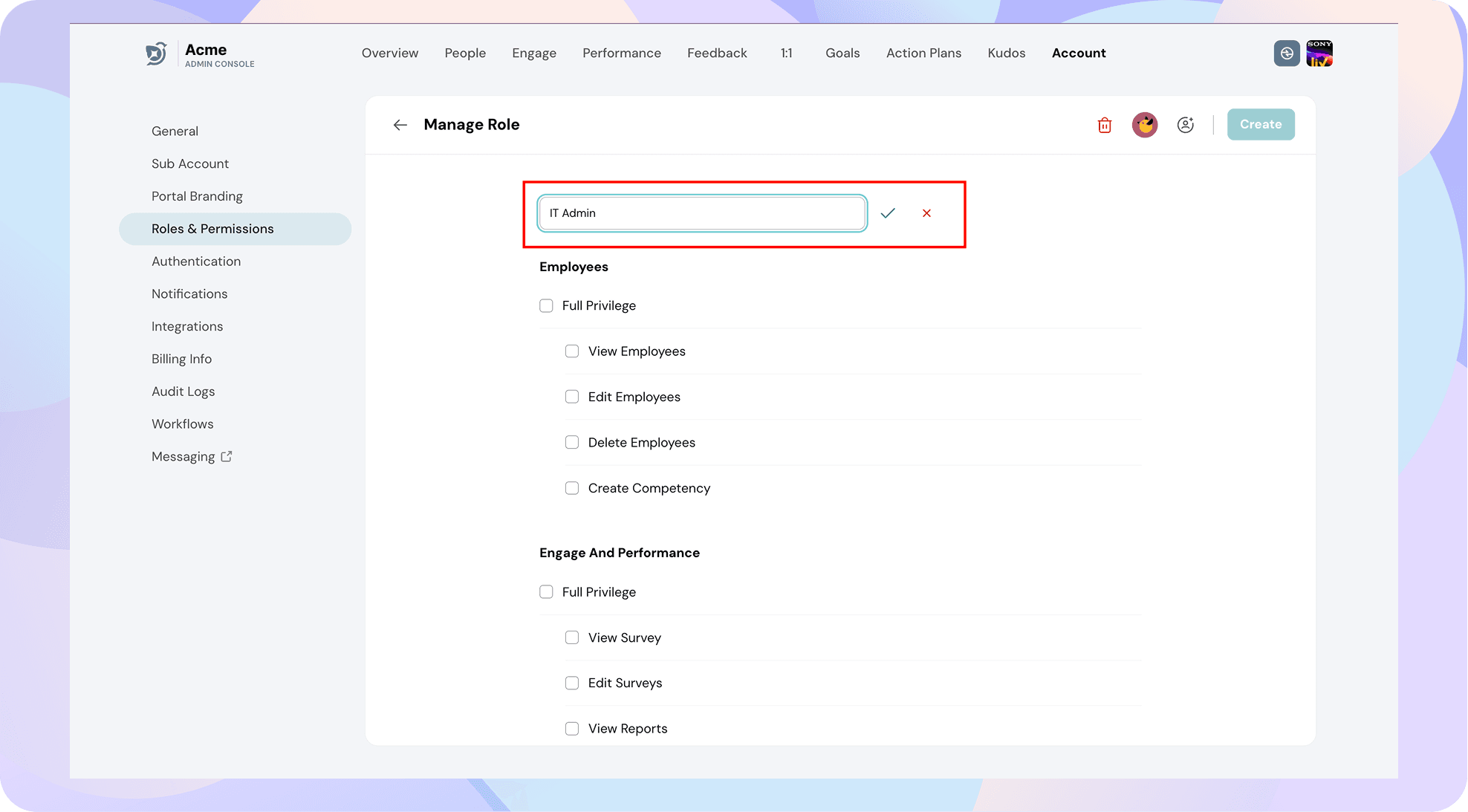Click the Sony LIV profile icon
This screenshot has width=1468, height=812.
click(1319, 53)
